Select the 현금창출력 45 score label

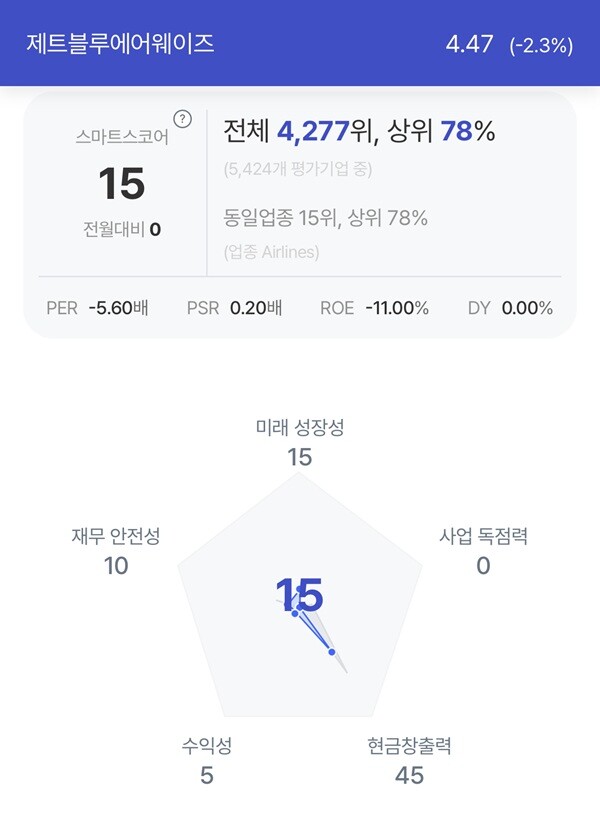[409, 761]
